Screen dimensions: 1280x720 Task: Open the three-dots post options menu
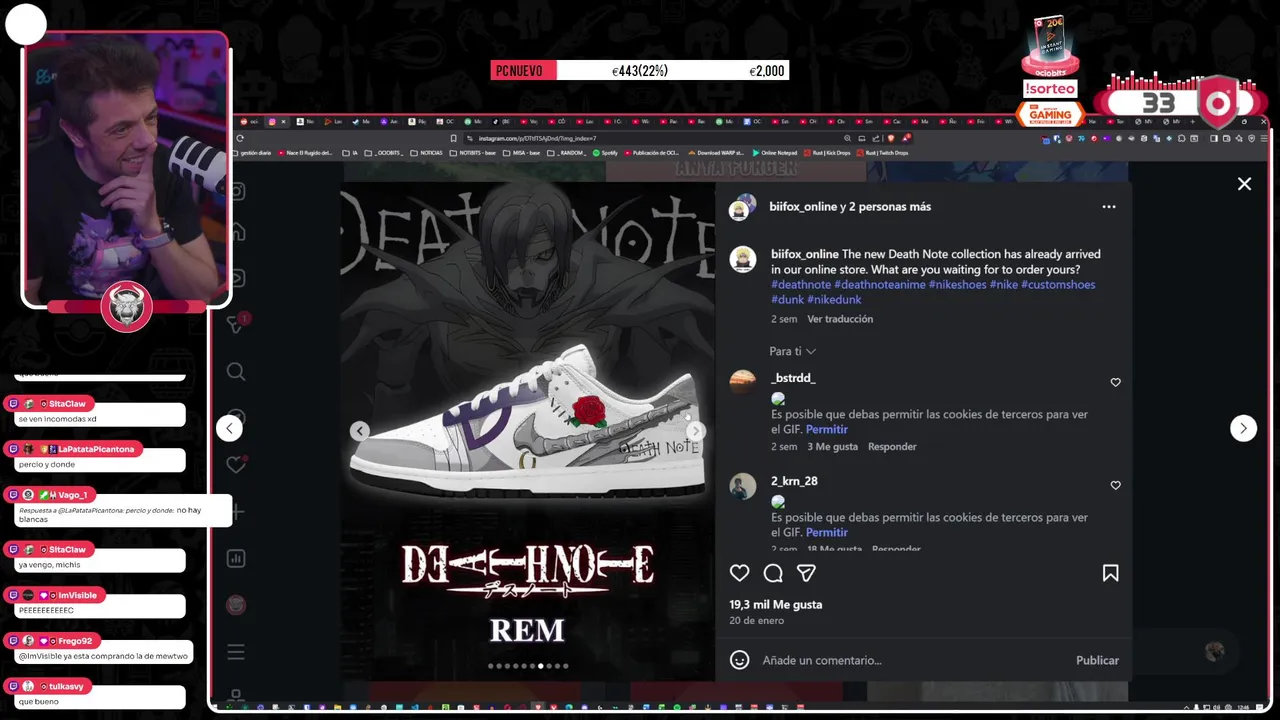point(1109,207)
